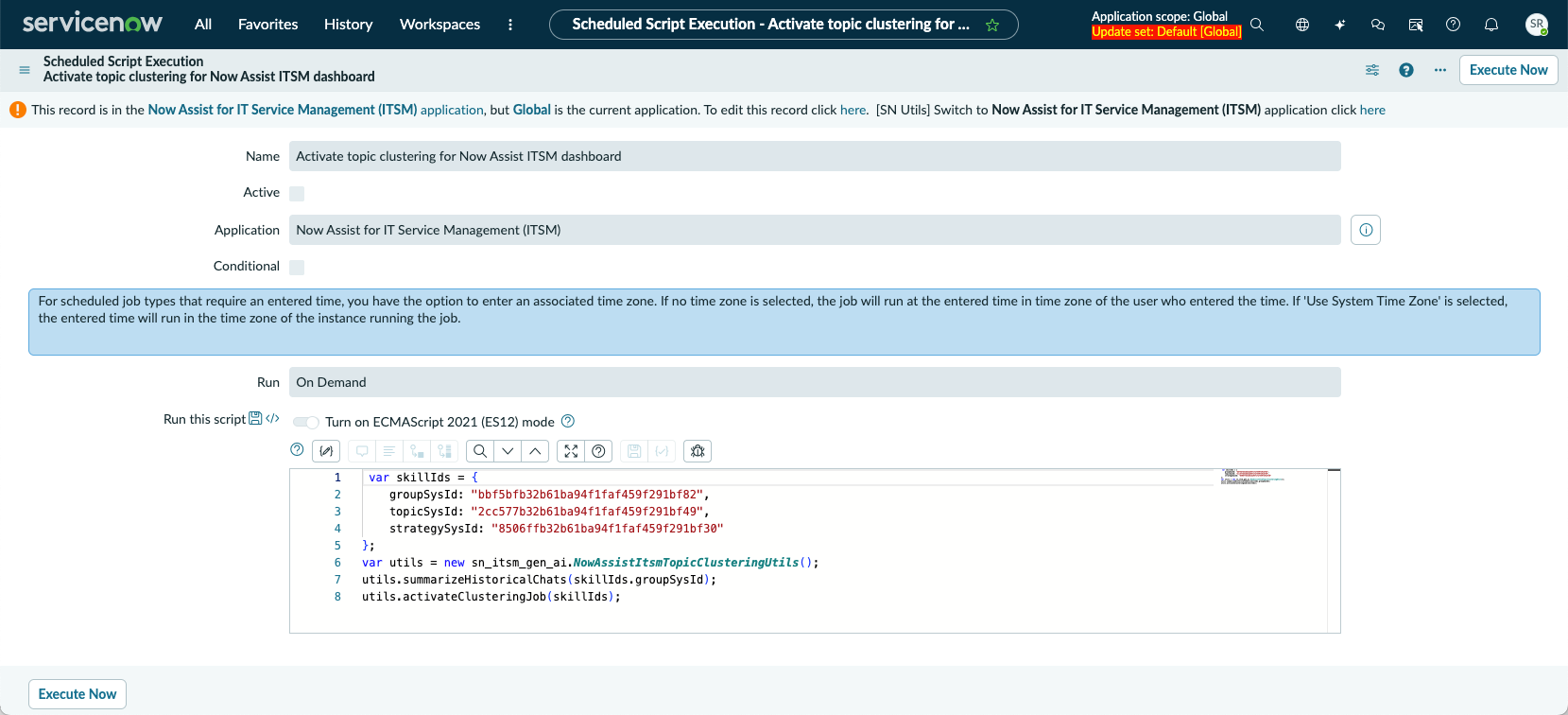Screen dimensions: 1568x715
Task: Click the editor search magnifier button
Action: pyautogui.click(x=480, y=451)
